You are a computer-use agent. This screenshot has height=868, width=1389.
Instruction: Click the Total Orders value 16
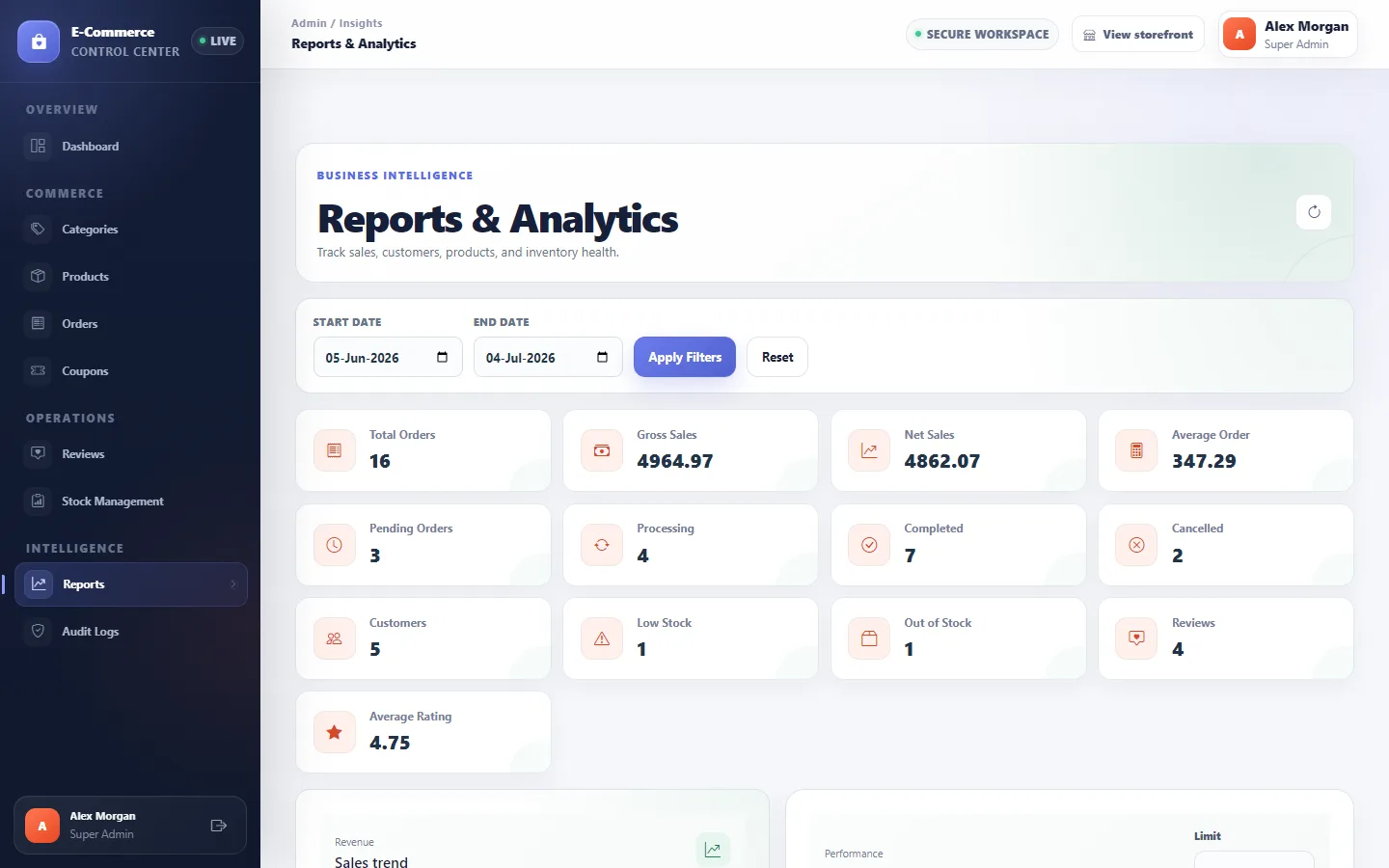coord(380,461)
